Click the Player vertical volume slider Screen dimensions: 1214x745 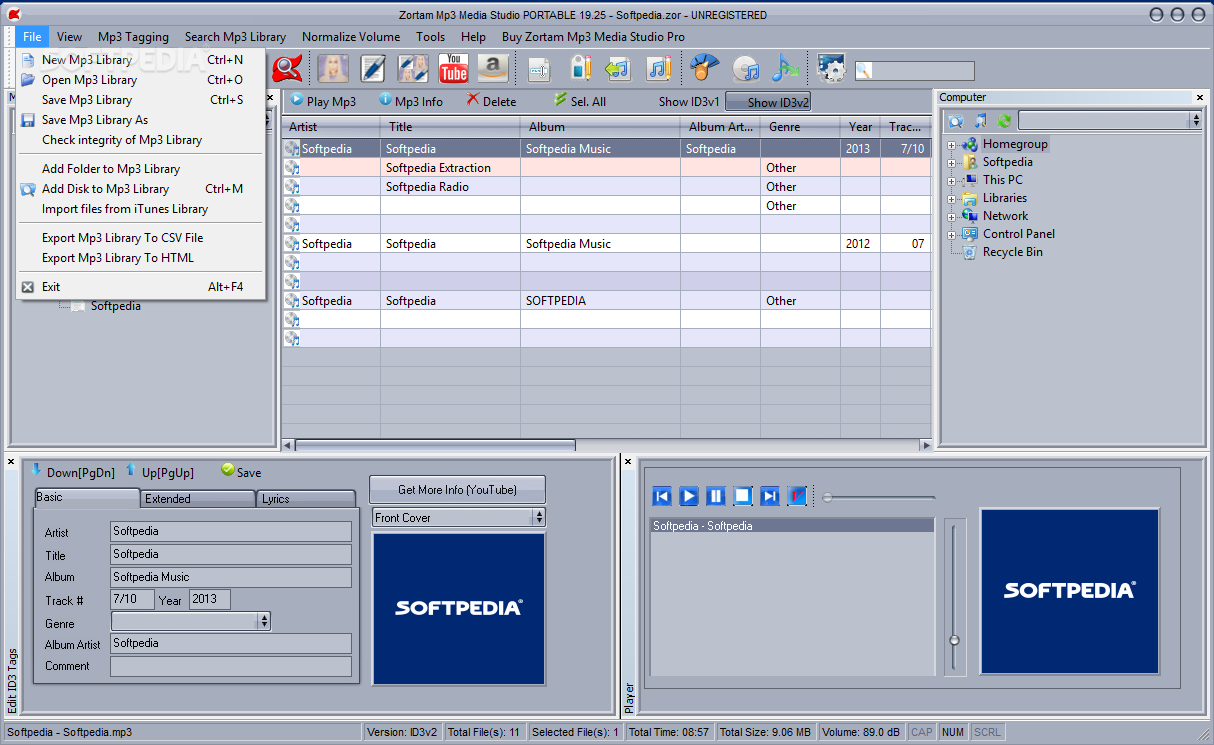[x=955, y=596]
